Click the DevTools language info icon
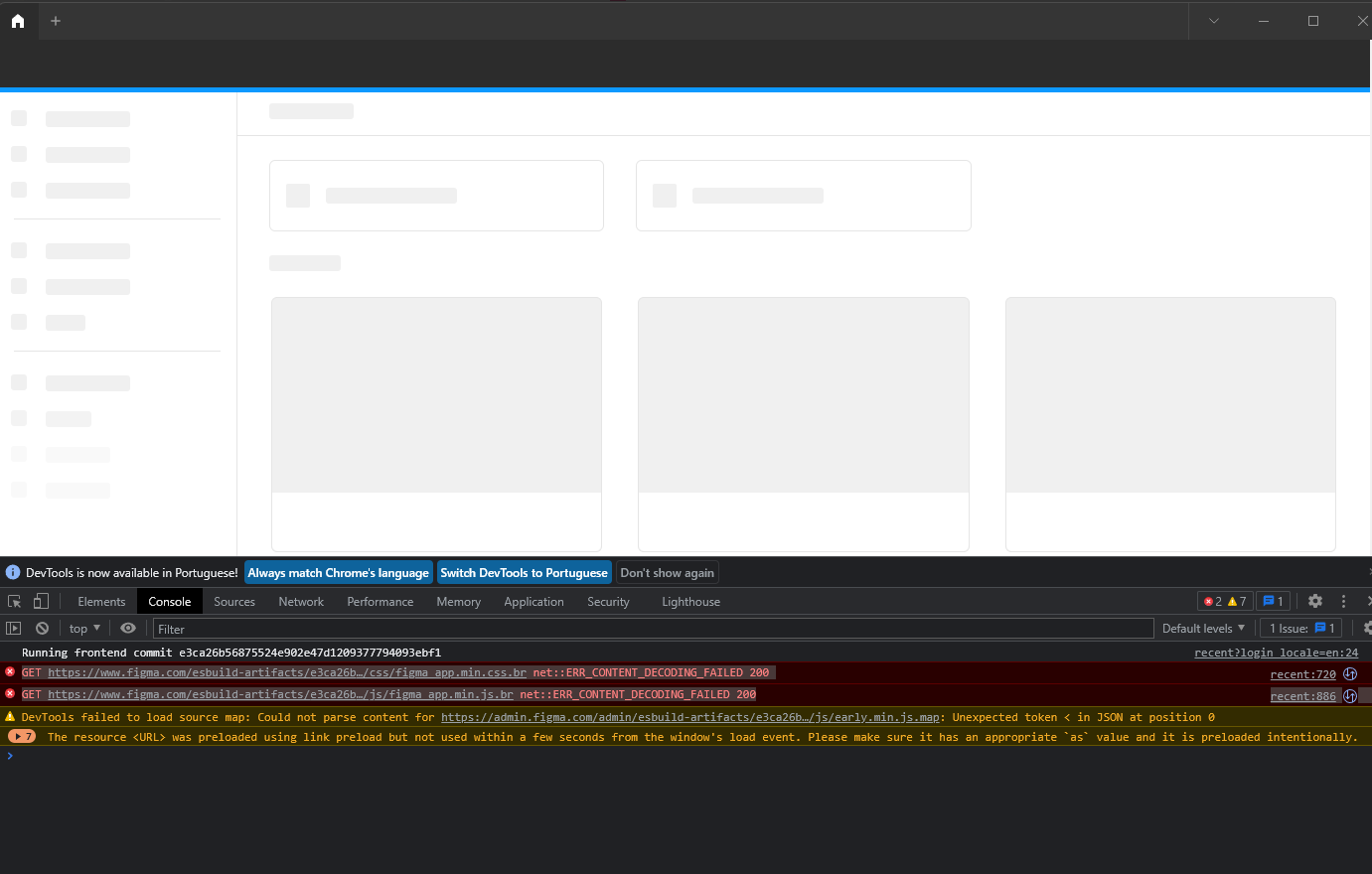The width and height of the screenshot is (1372, 874). point(13,573)
